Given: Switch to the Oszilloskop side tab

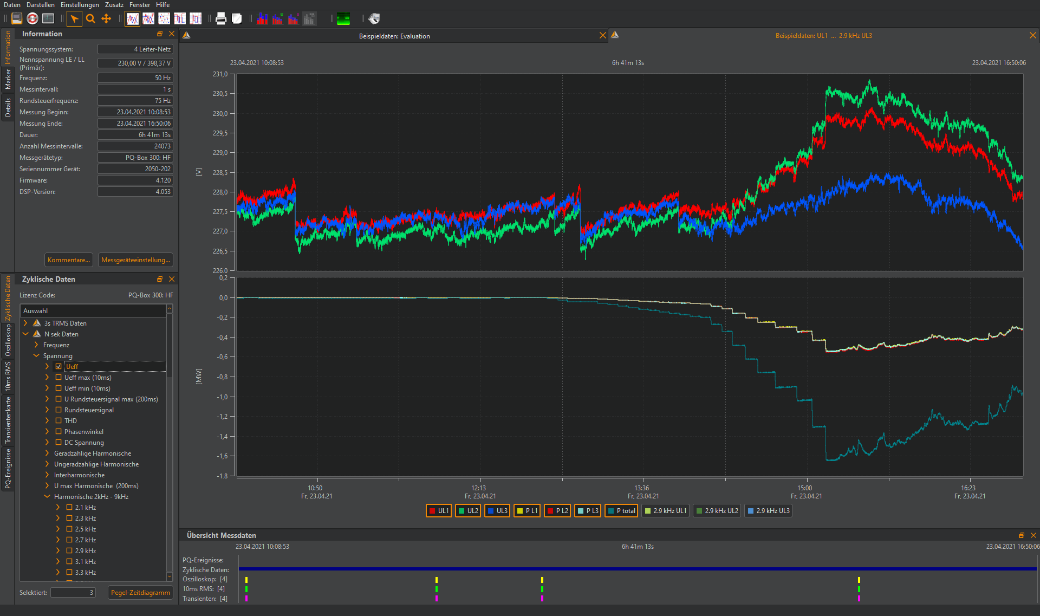Looking at the screenshot, I should [8, 340].
